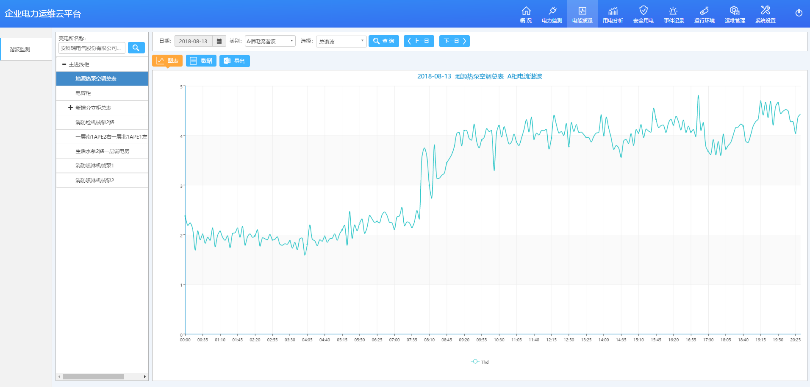Image resolution: width=811 pixels, height=387 pixels.
Task: Open the power monitoring plug icon
Action: (x=552, y=14)
